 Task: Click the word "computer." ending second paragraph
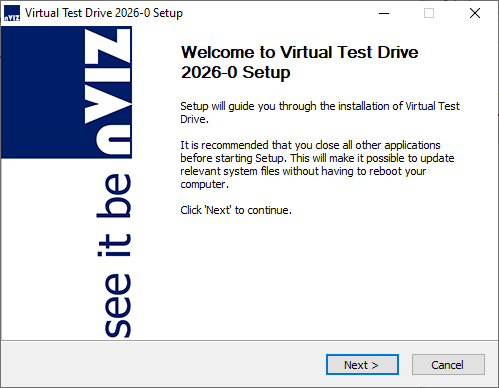[204, 184]
